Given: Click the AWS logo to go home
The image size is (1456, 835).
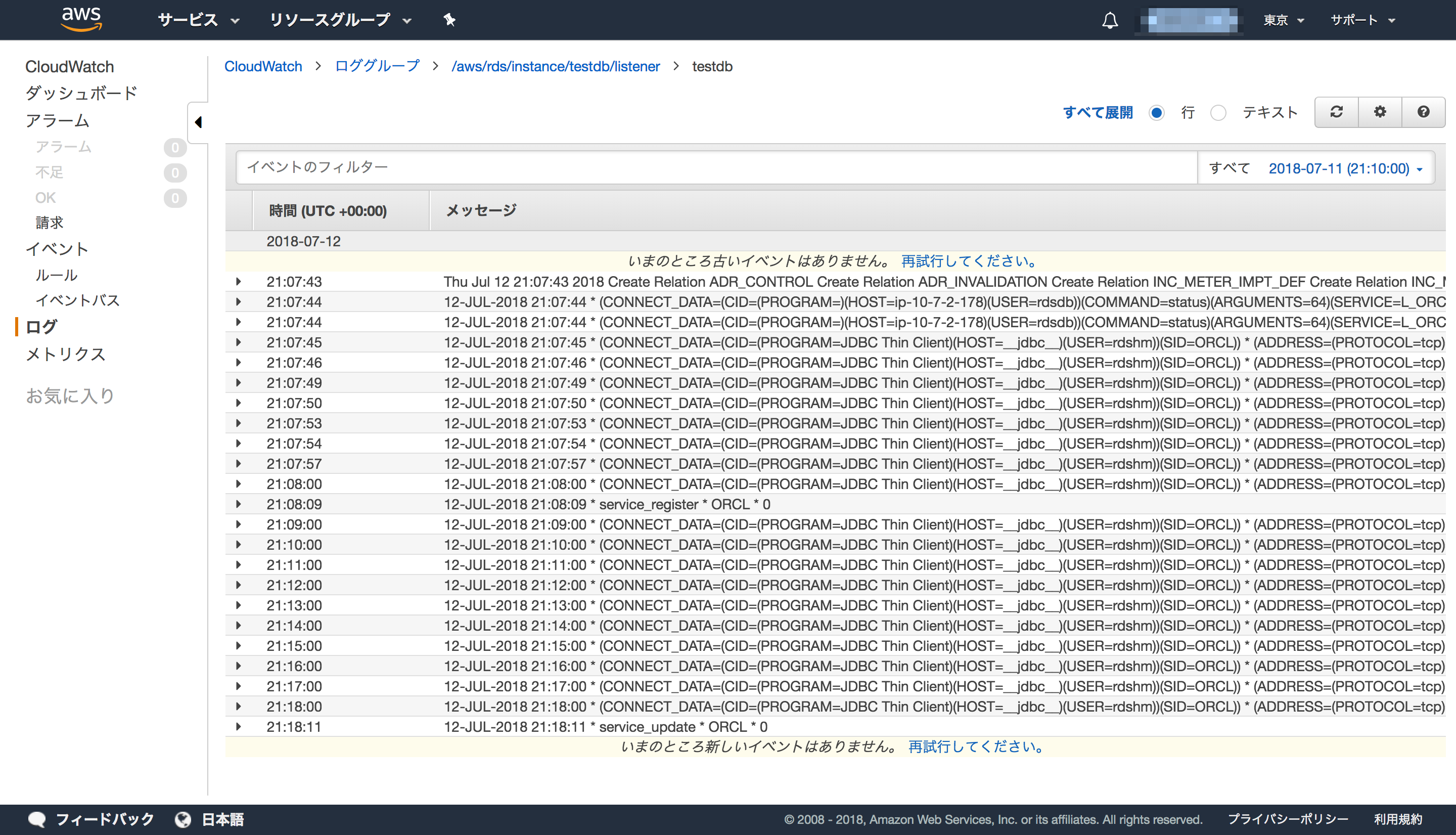Looking at the screenshot, I should (x=81, y=19).
